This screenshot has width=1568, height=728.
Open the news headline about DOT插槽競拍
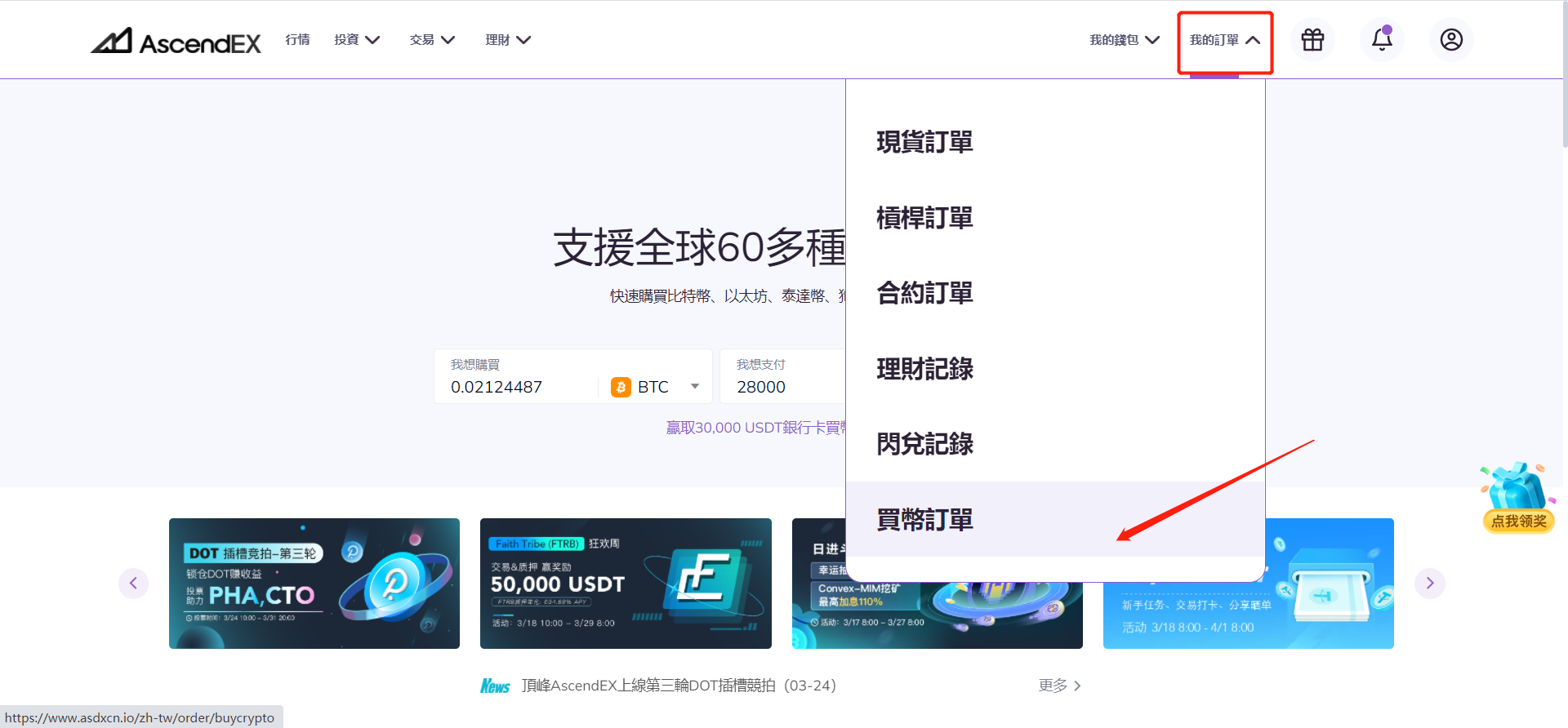pos(679,686)
